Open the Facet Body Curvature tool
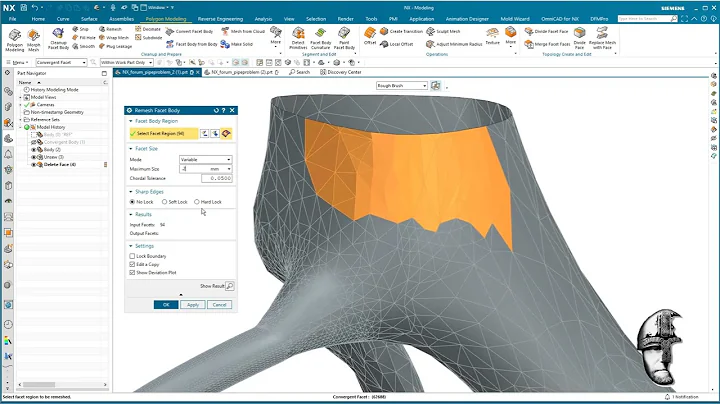Image resolution: width=720 pixels, height=404 pixels. [320, 38]
